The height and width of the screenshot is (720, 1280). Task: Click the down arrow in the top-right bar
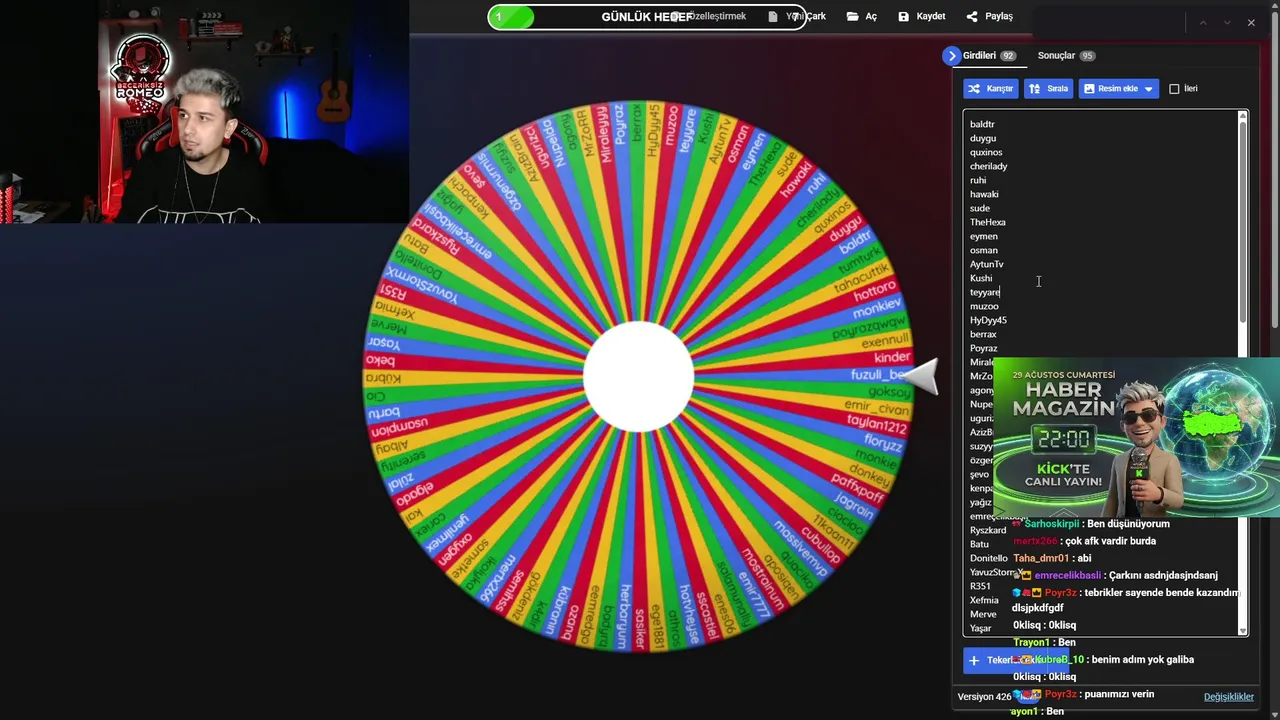pos(1227,22)
